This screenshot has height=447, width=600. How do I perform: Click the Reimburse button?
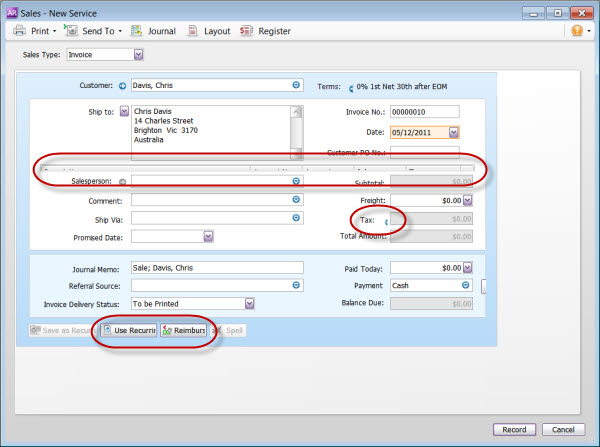[184, 330]
